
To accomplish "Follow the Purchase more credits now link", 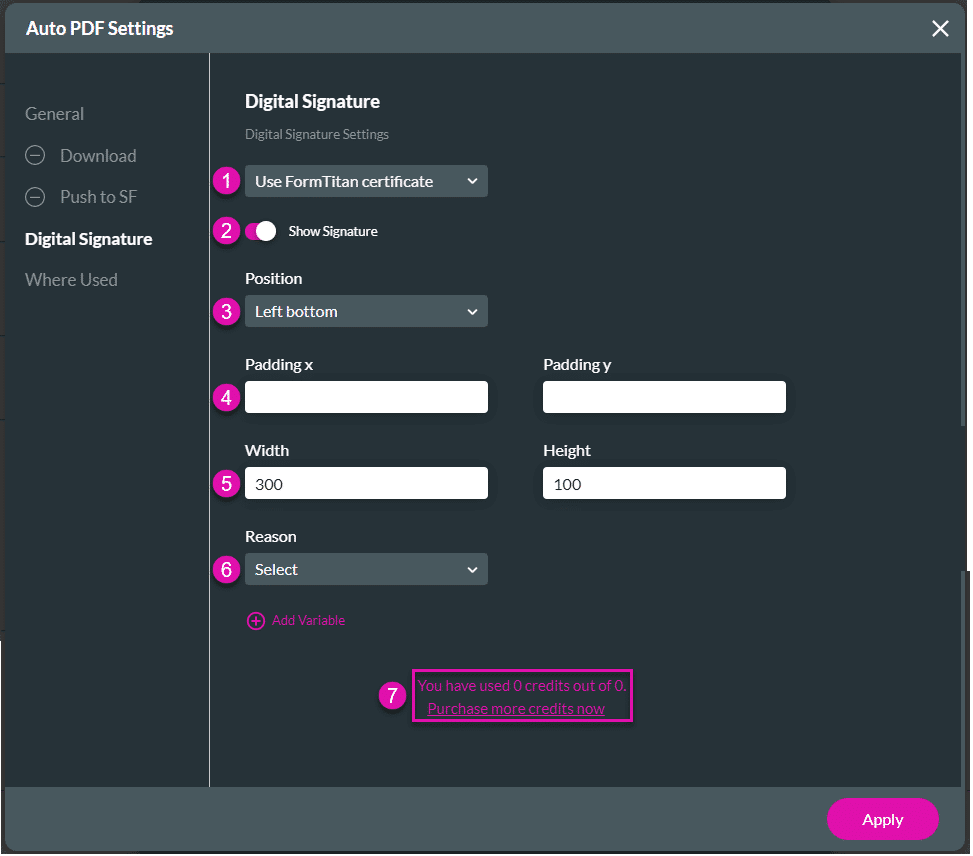I will coord(515,708).
